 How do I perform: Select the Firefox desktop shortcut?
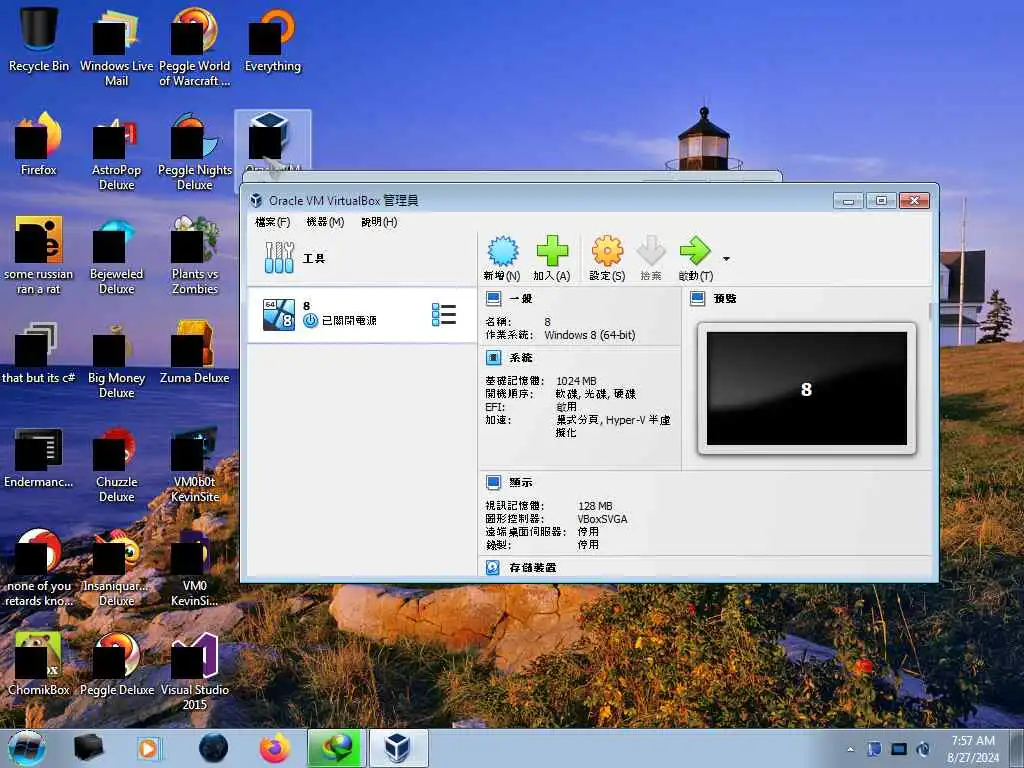point(39,144)
